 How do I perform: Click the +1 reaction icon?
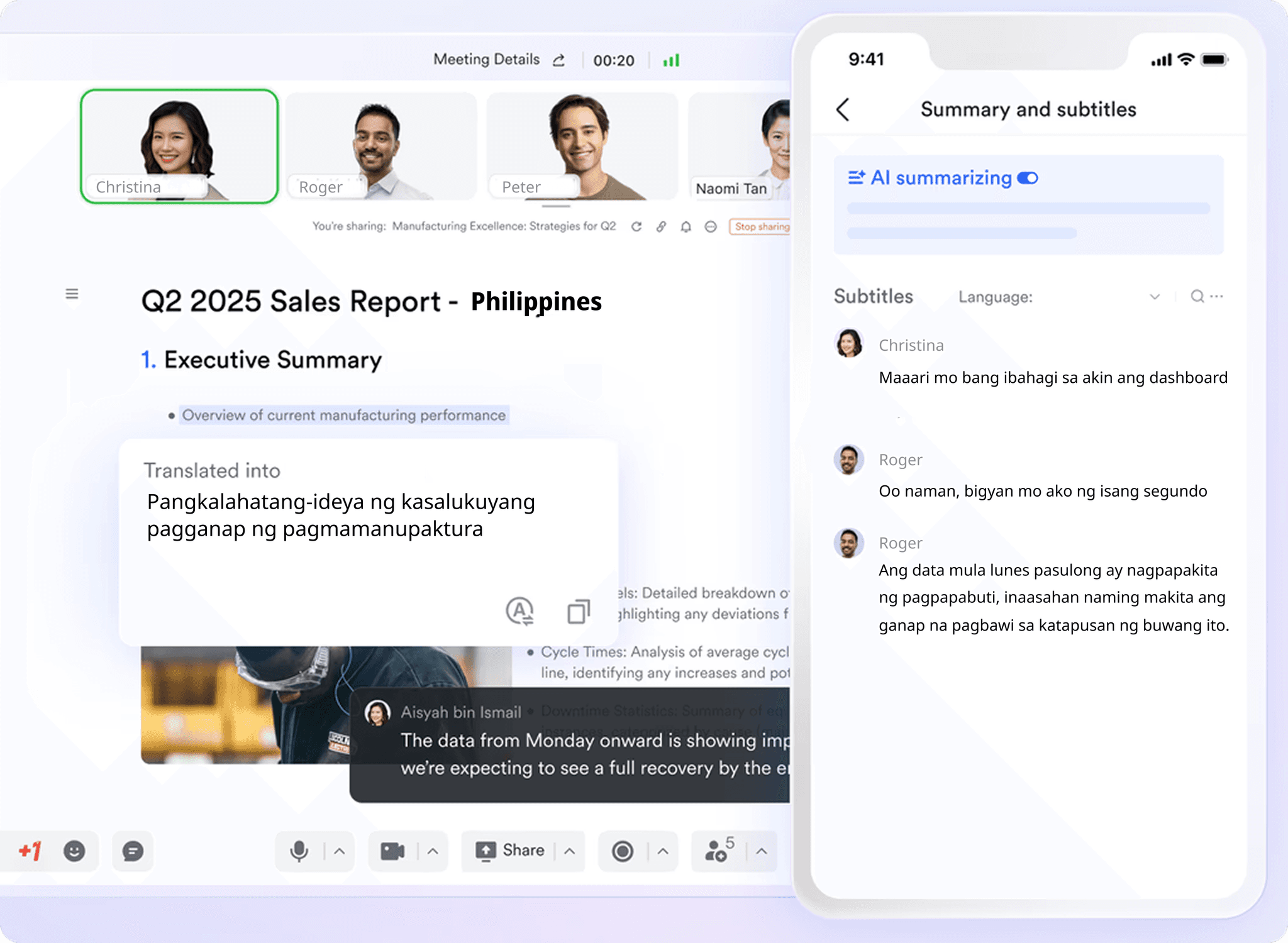coord(30,851)
